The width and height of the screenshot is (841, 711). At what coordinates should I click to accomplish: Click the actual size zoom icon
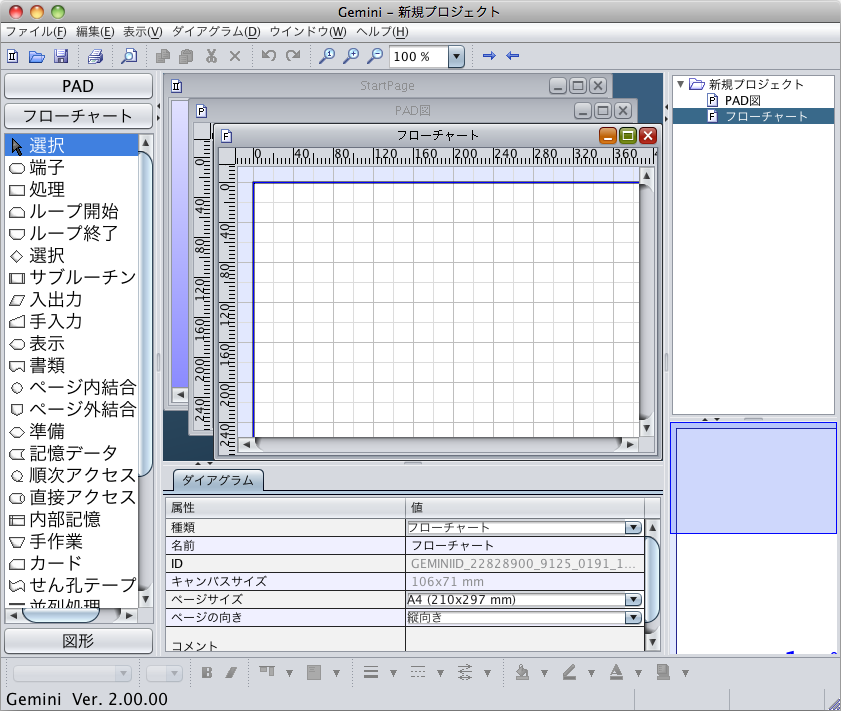point(327,56)
